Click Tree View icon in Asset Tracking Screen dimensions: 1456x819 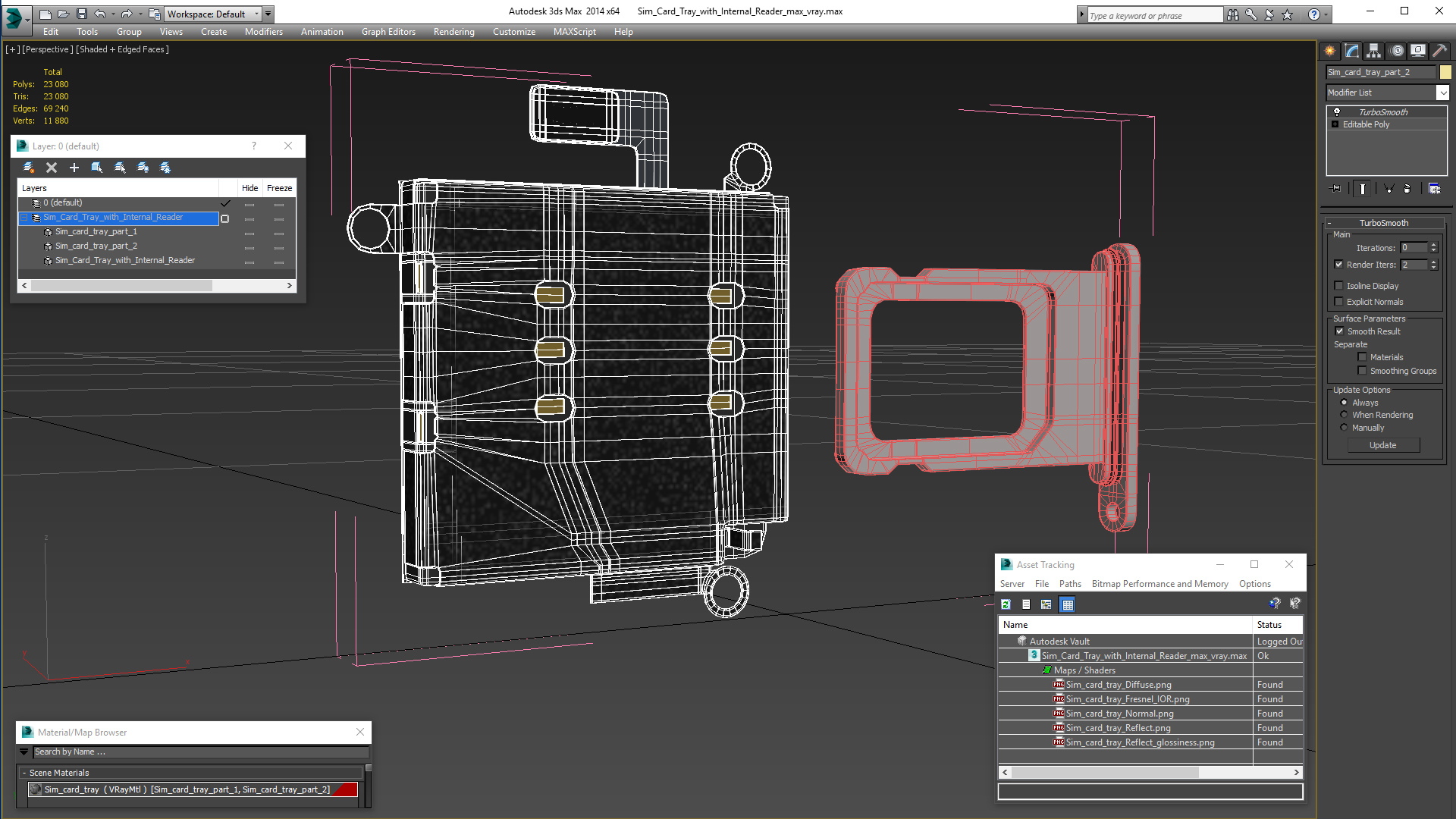click(x=1046, y=604)
